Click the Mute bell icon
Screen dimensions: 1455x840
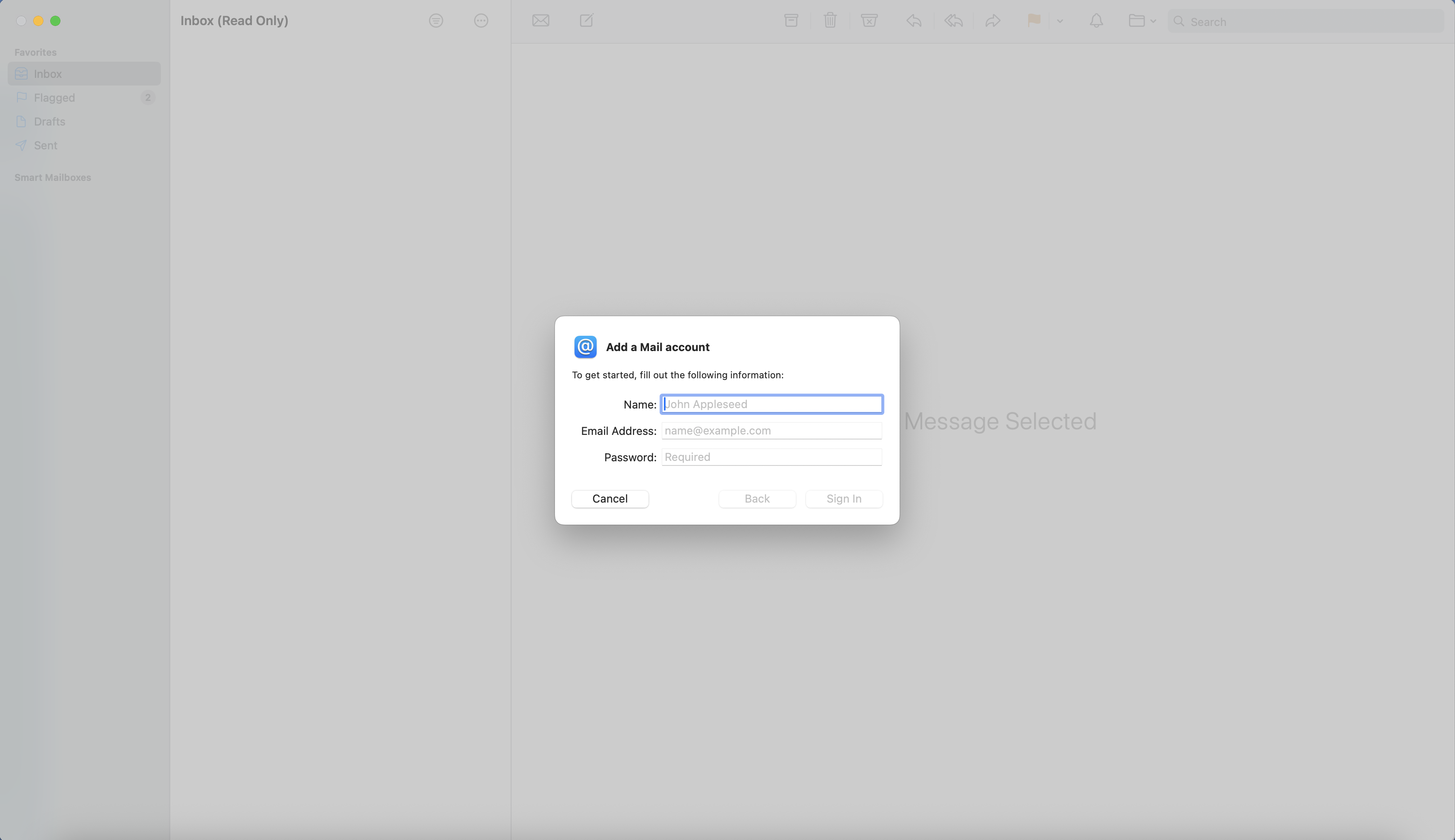1096,21
